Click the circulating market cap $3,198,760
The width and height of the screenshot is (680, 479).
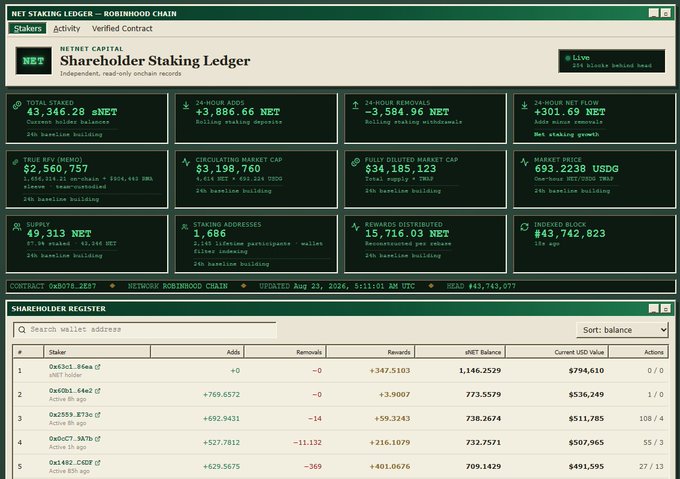click(228, 169)
